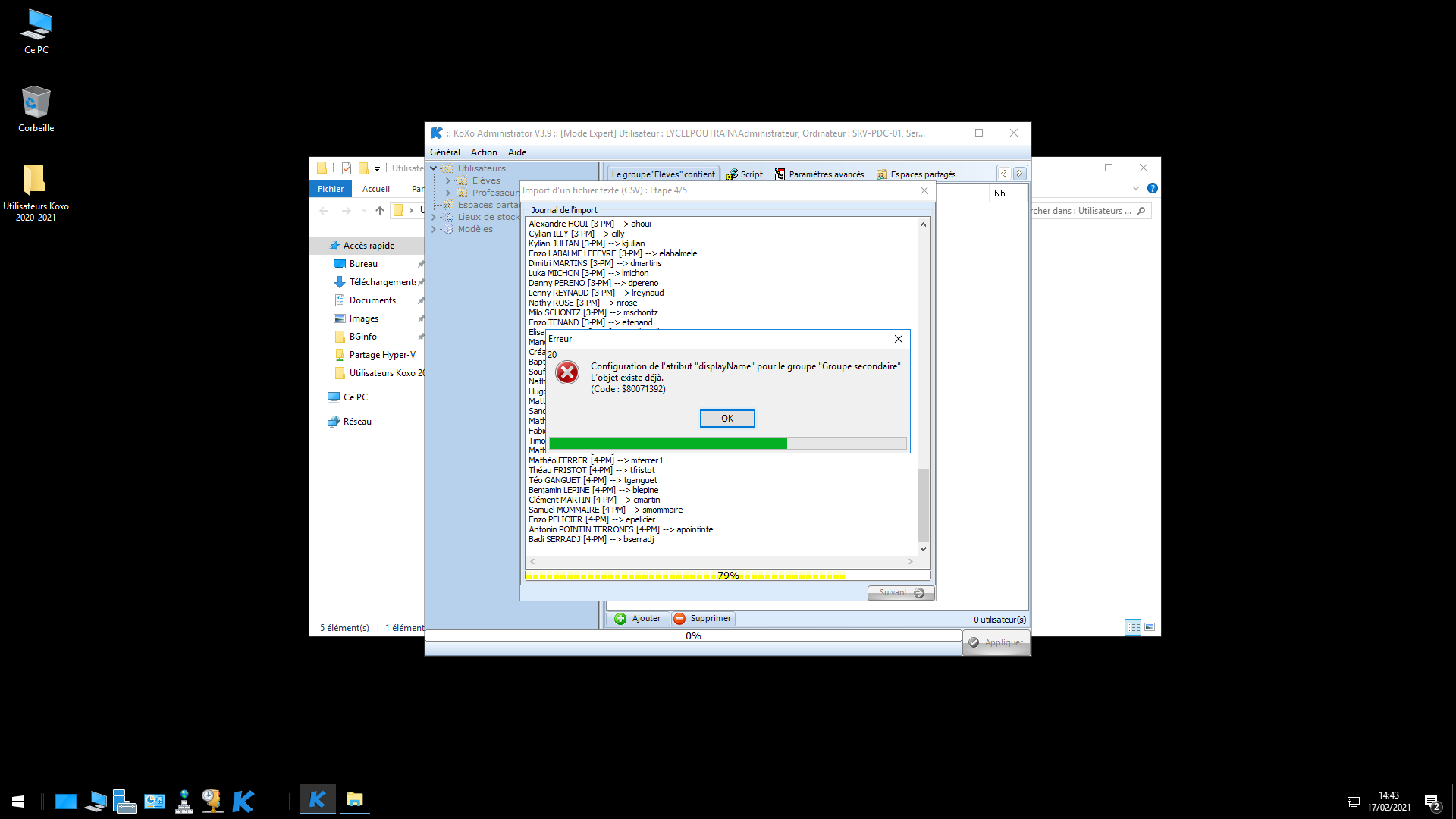The height and width of the screenshot is (819, 1456).
Task: Switch to Espaces partagés tab
Action: [x=916, y=174]
